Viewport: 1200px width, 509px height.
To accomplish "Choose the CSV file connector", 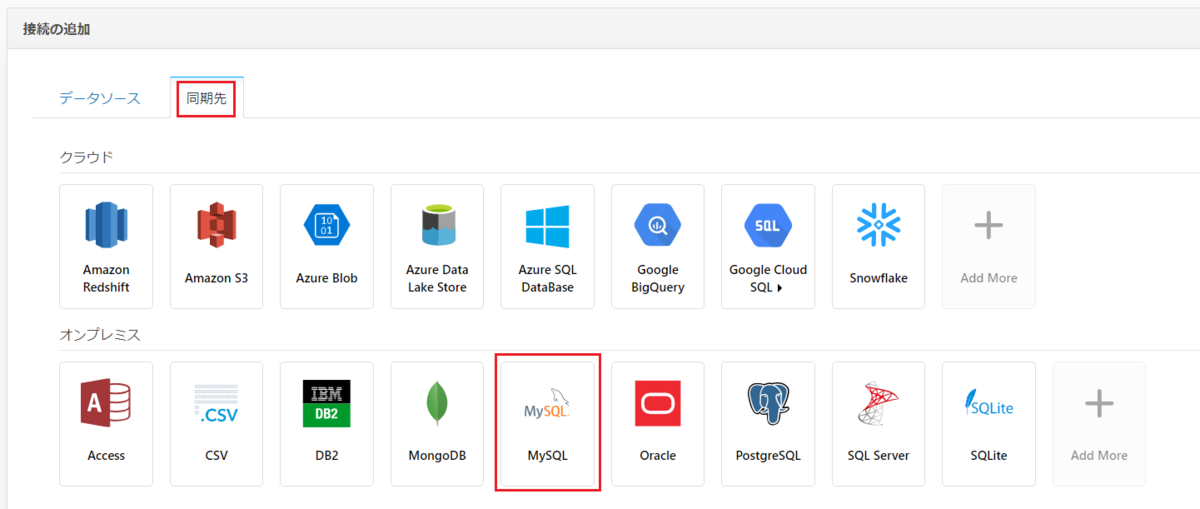I will coord(216,424).
